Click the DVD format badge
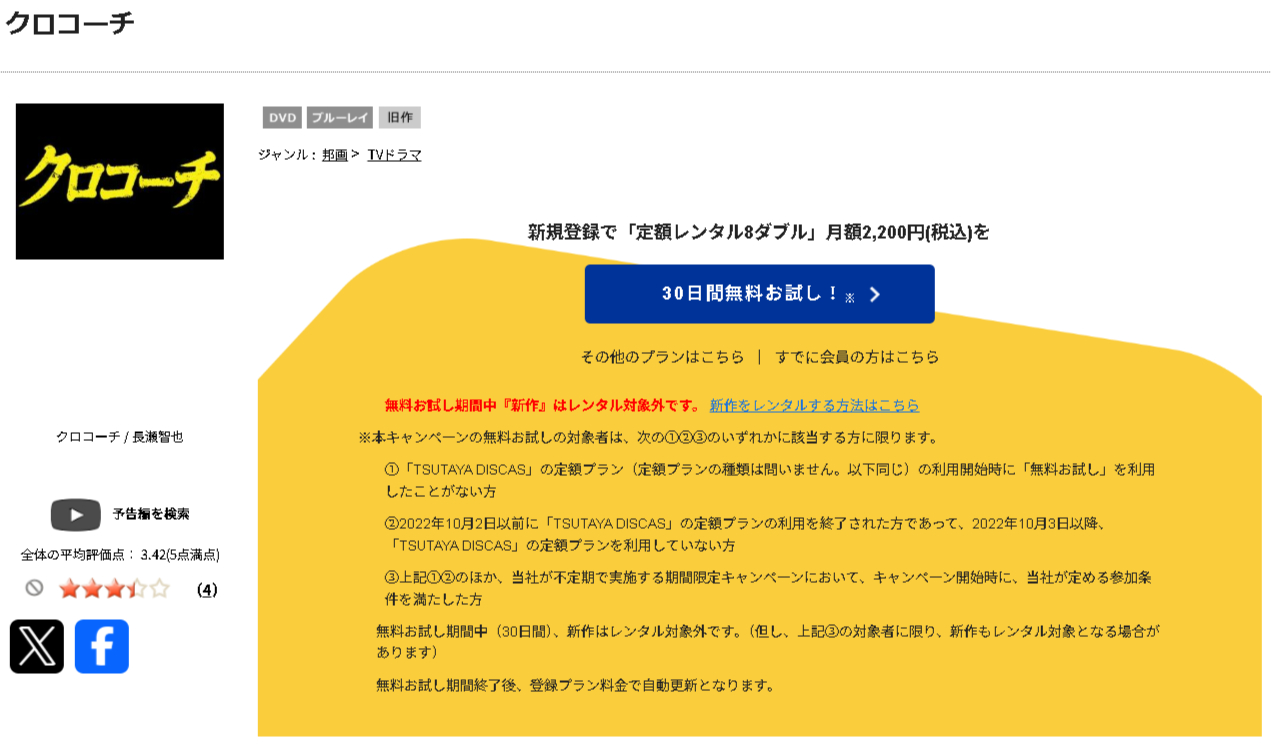 [x=282, y=118]
